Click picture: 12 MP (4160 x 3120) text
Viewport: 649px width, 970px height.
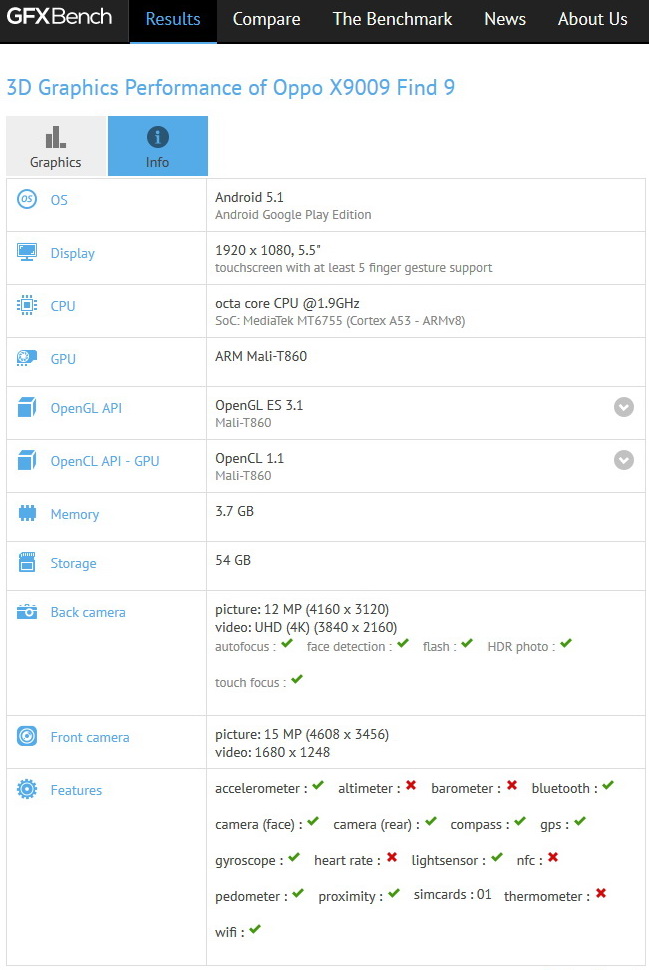click(x=302, y=609)
